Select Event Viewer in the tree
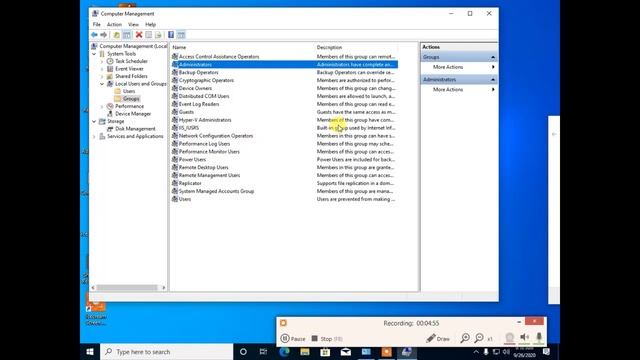 tap(129, 69)
